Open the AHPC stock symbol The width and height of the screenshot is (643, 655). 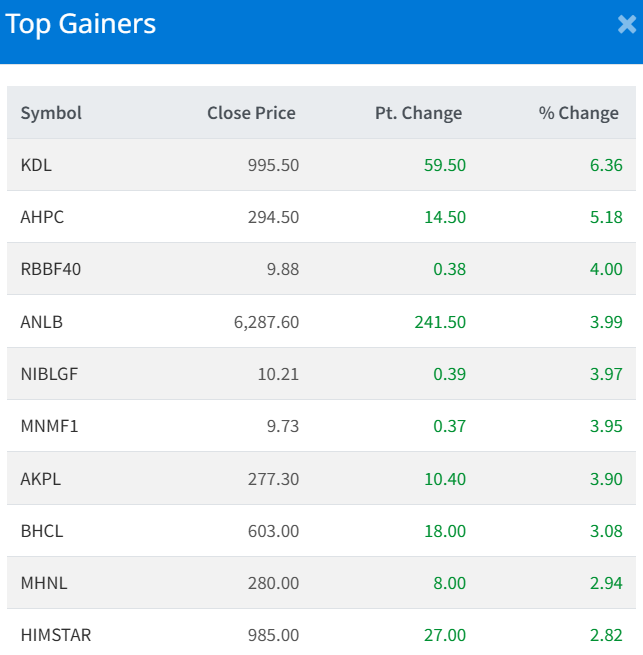tap(42, 217)
